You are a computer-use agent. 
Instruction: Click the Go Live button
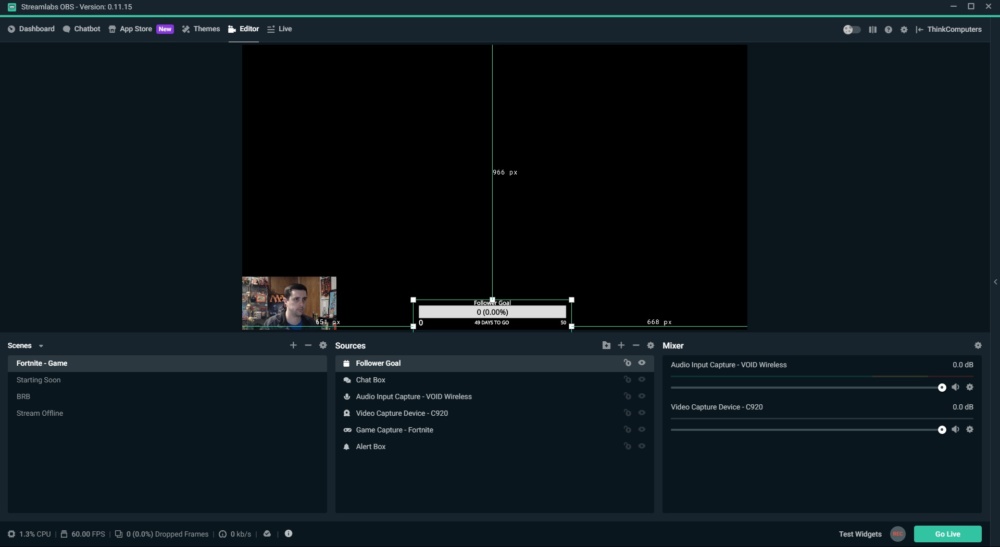point(948,534)
